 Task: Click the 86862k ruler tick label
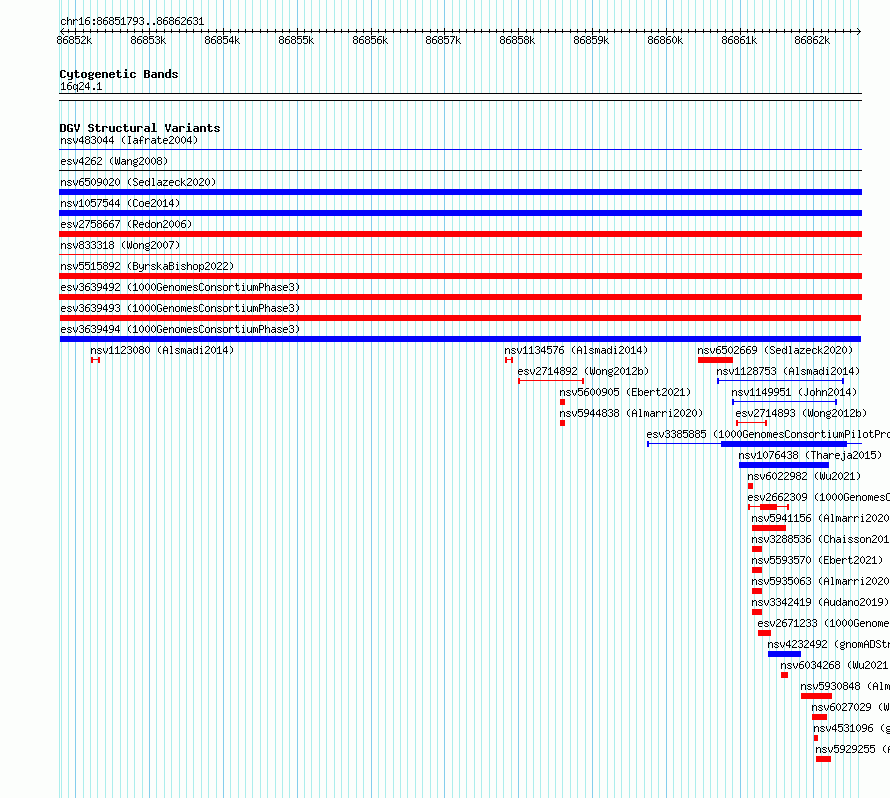[x=812, y=40]
